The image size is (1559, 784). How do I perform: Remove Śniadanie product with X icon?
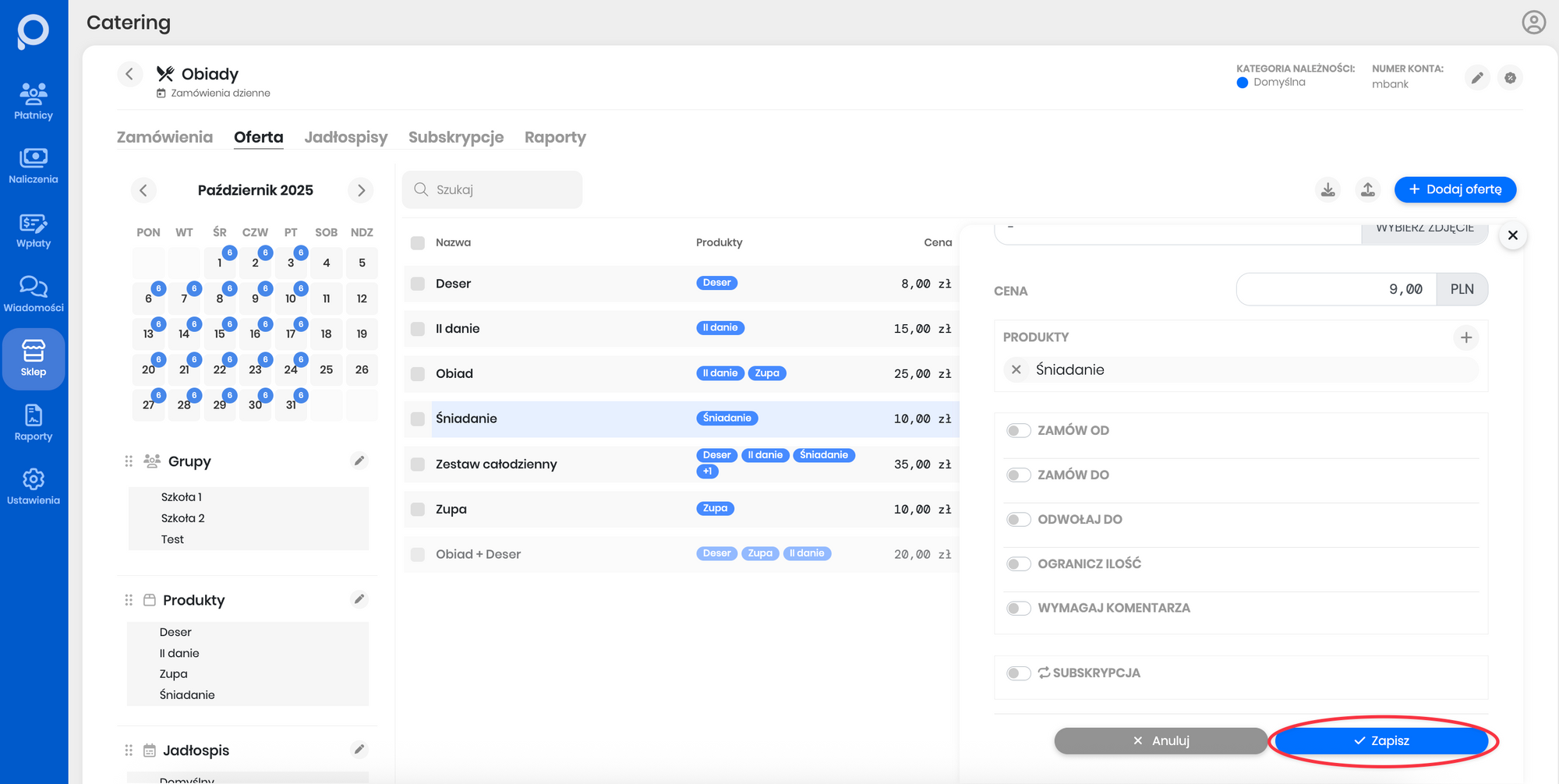pos(1016,370)
